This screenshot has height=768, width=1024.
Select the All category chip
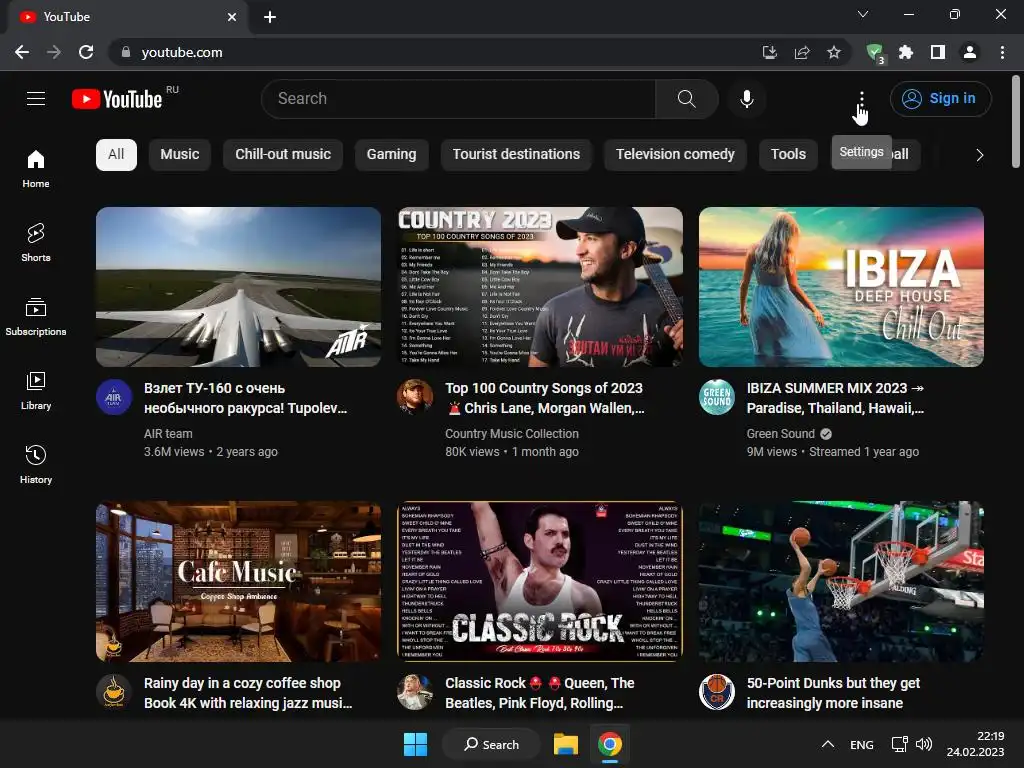point(116,155)
